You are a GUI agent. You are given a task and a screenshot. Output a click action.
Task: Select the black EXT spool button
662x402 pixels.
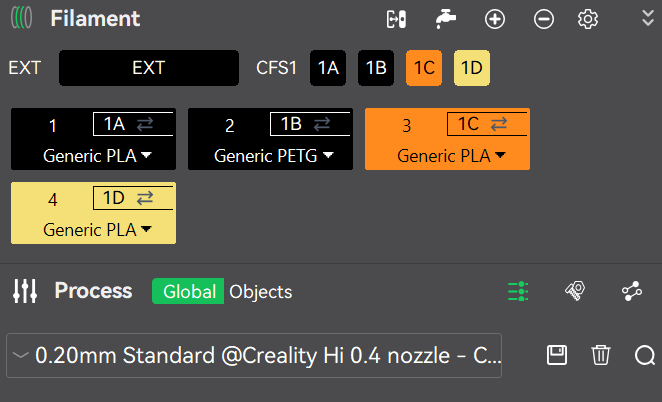coord(149,68)
